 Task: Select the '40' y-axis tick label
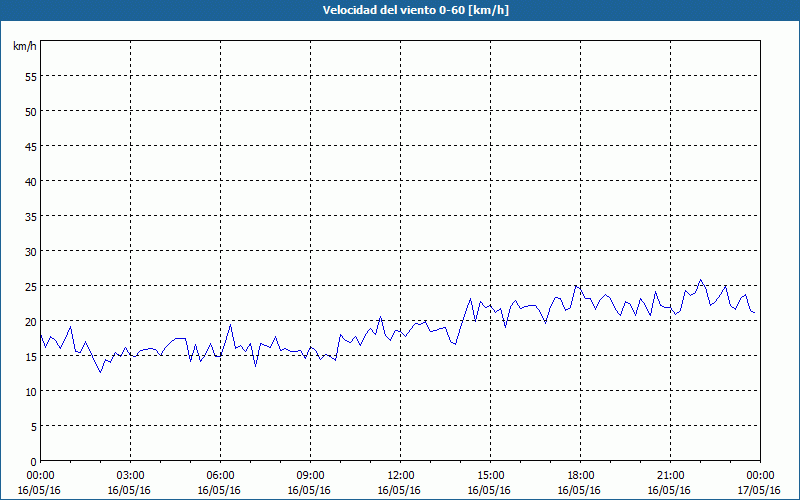point(31,182)
